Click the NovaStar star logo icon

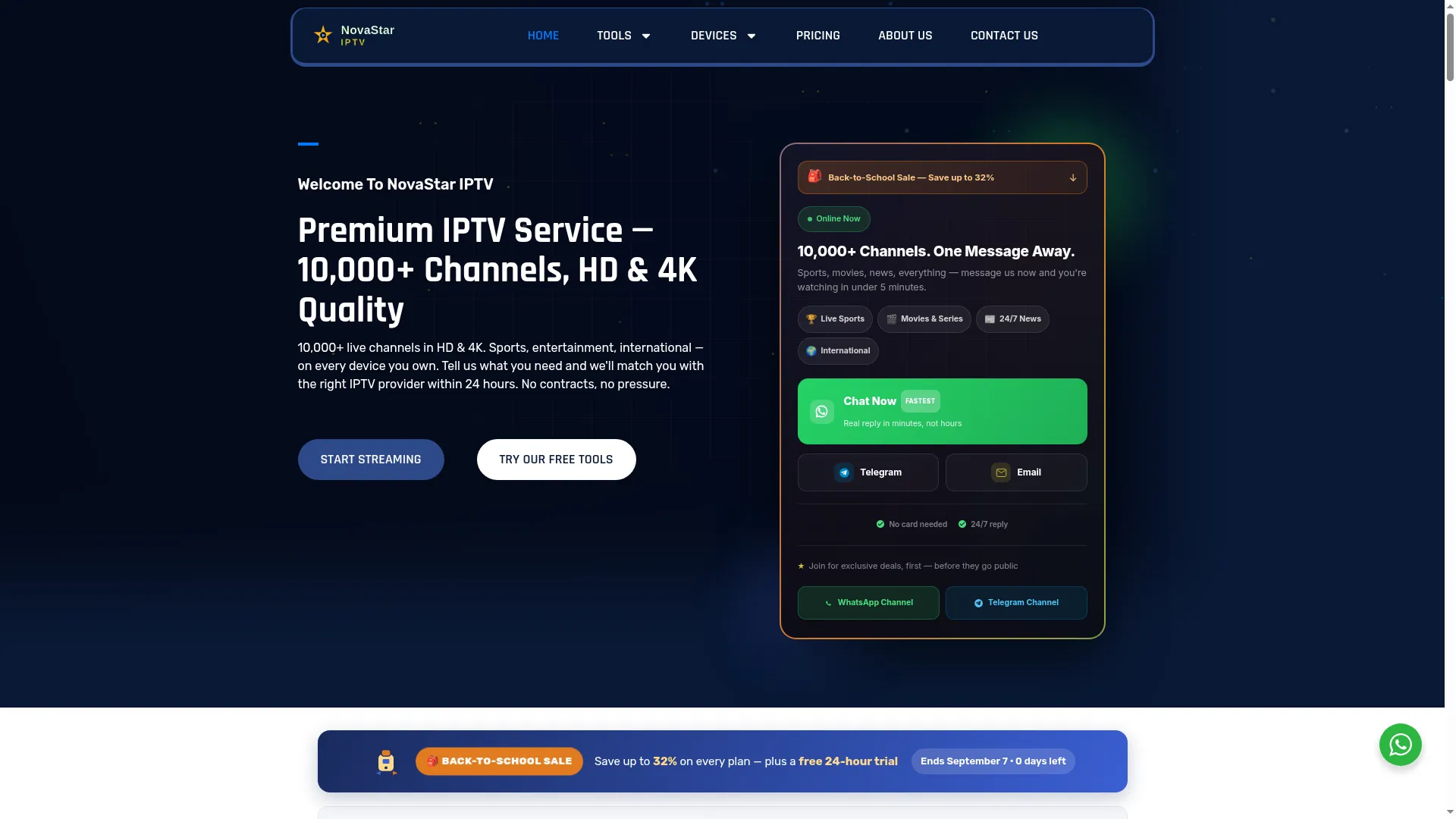coord(323,35)
